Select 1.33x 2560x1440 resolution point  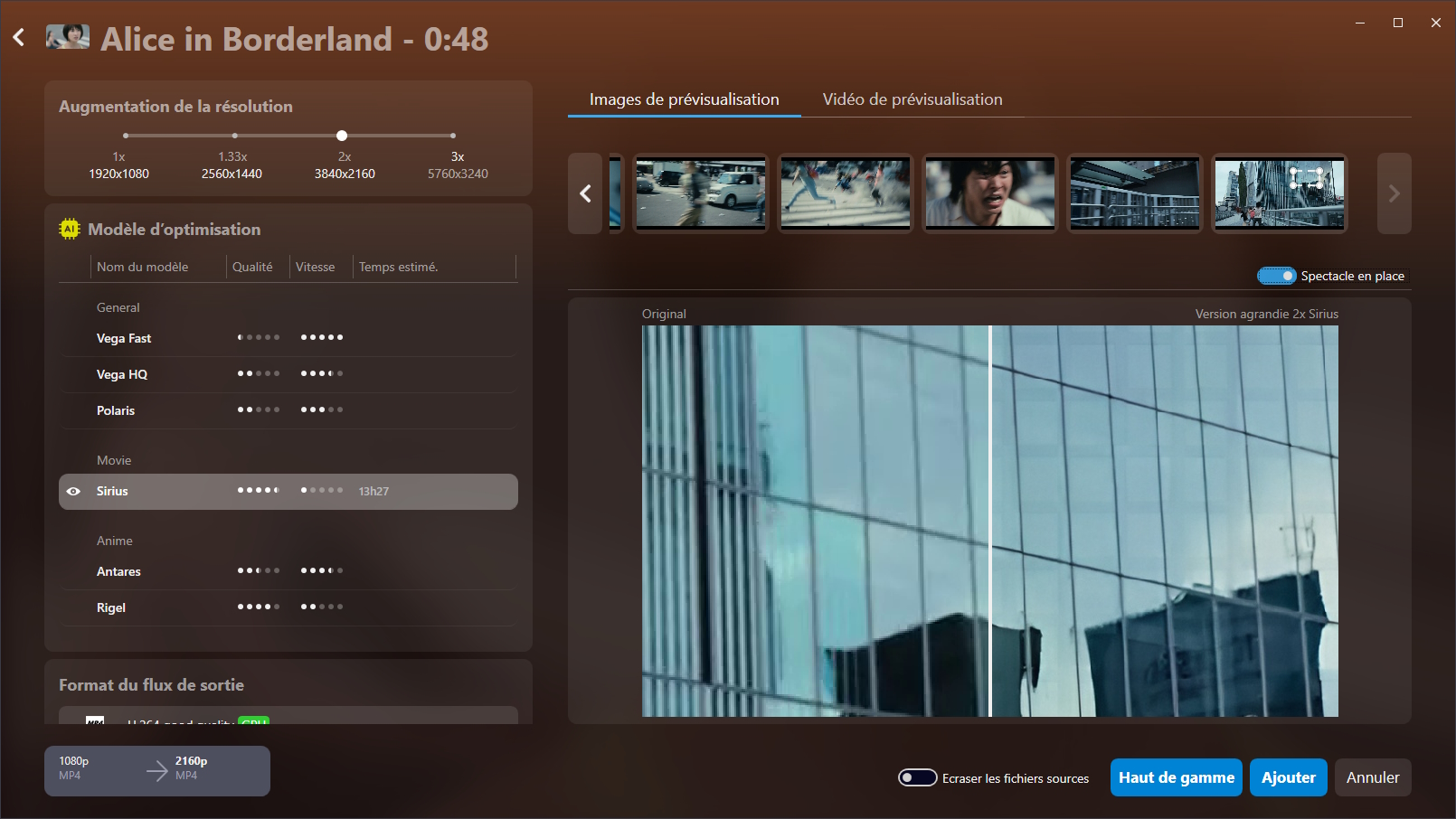234,136
